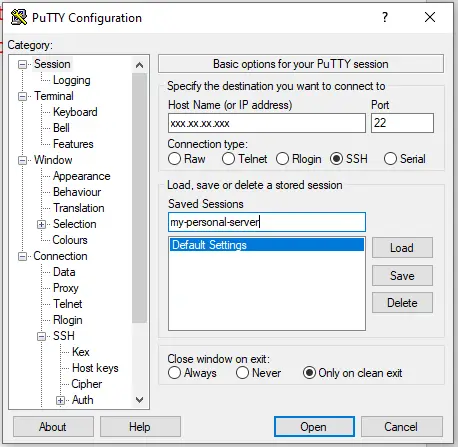Expand the Auth tree node
The height and width of the screenshot is (447, 458).
[60, 400]
